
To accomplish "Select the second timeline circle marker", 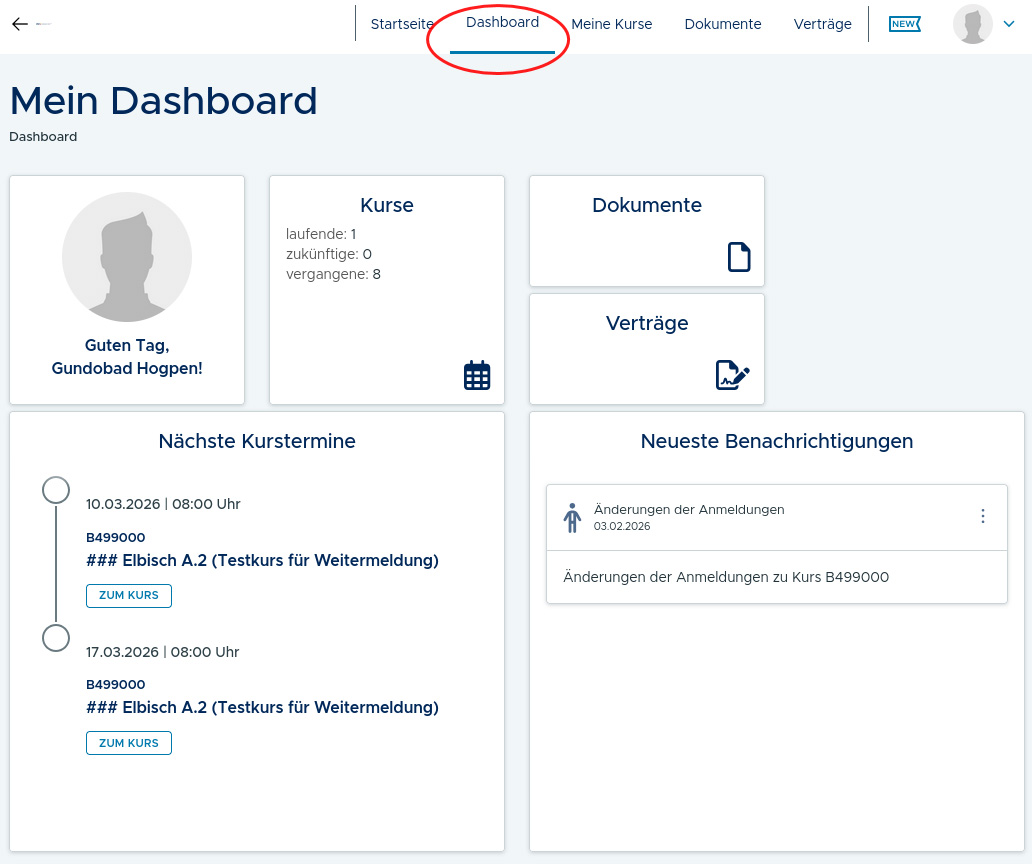I will point(56,638).
